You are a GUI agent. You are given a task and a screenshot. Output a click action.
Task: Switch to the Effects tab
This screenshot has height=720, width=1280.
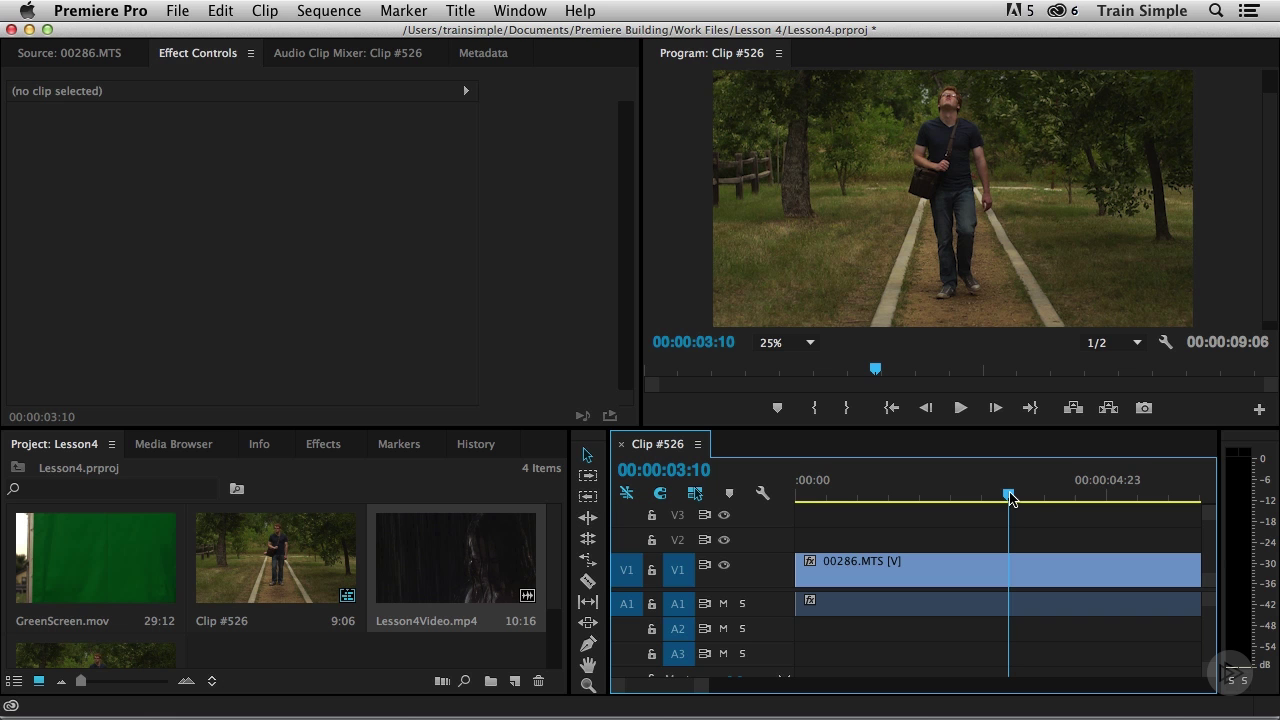tap(323, 444)
